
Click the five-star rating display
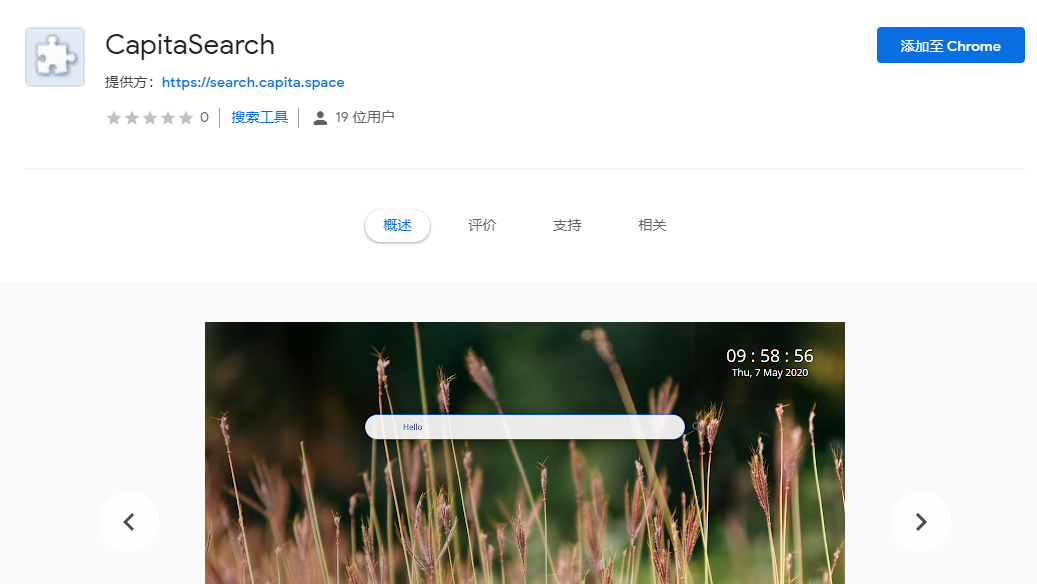149,118
